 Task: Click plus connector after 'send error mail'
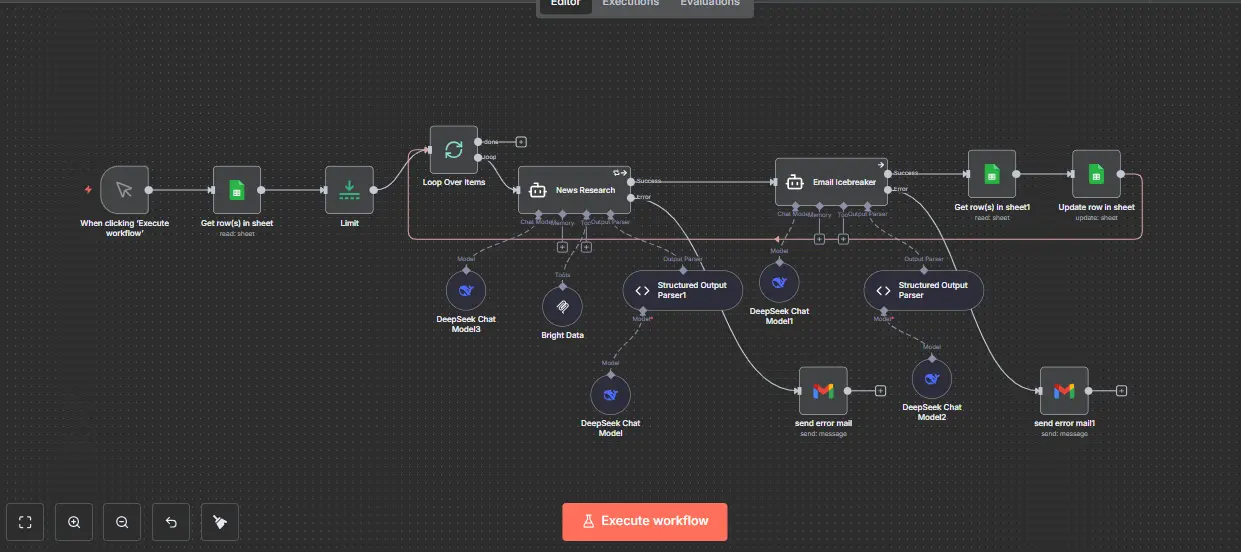click(x=880, y=391)
